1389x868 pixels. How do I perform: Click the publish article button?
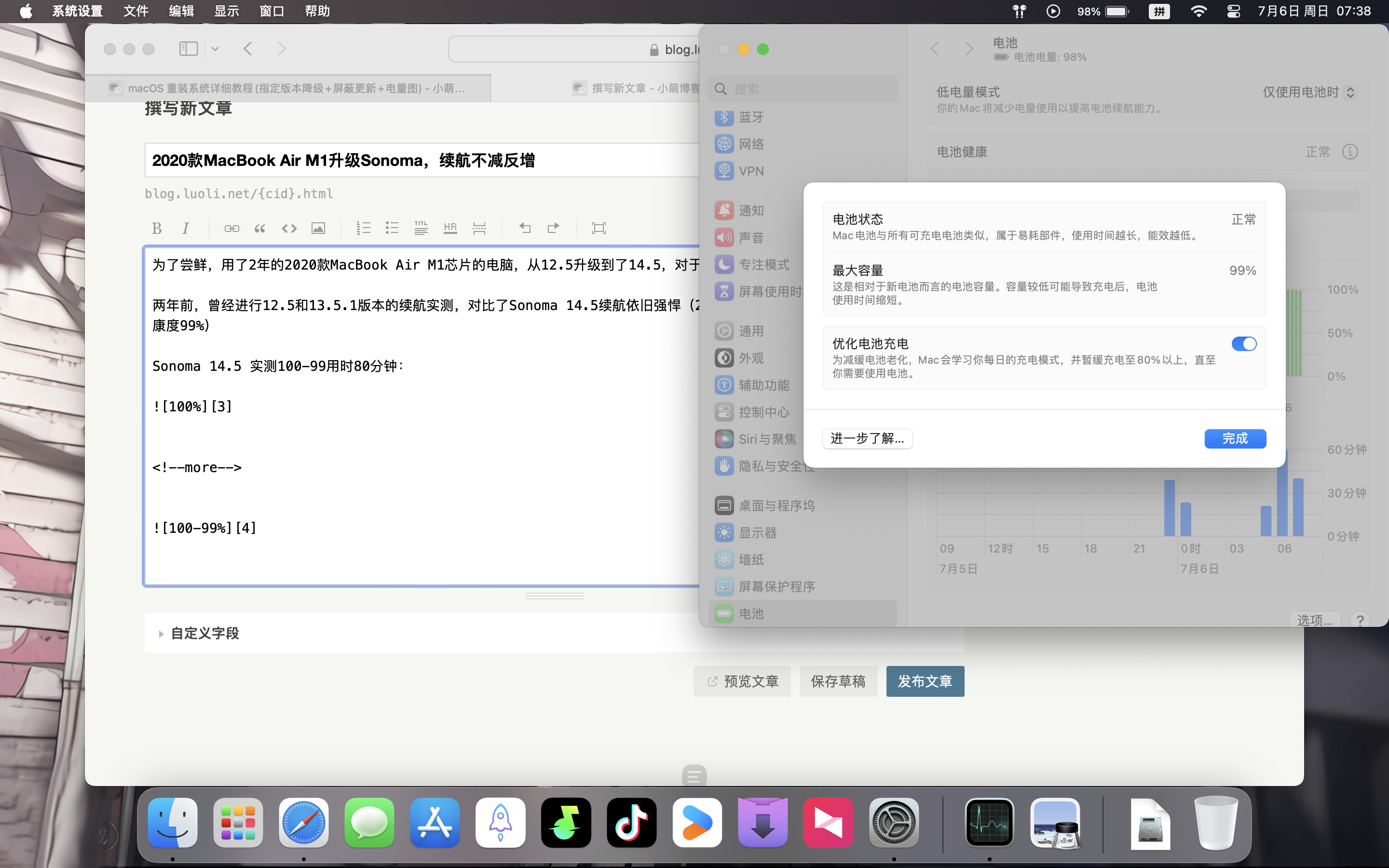pos(925,681)
